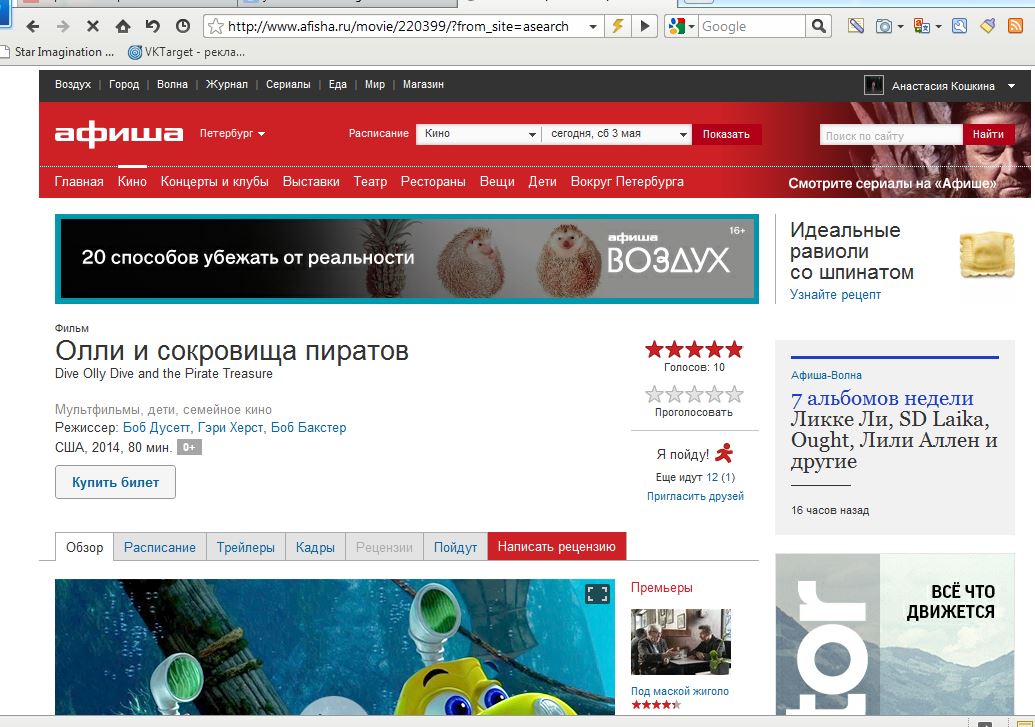Expand the Анастасия Кошкина user menu arrow
This screenshot has height=727, width=1035.
pyautogui.click(x=1011, y=86)
